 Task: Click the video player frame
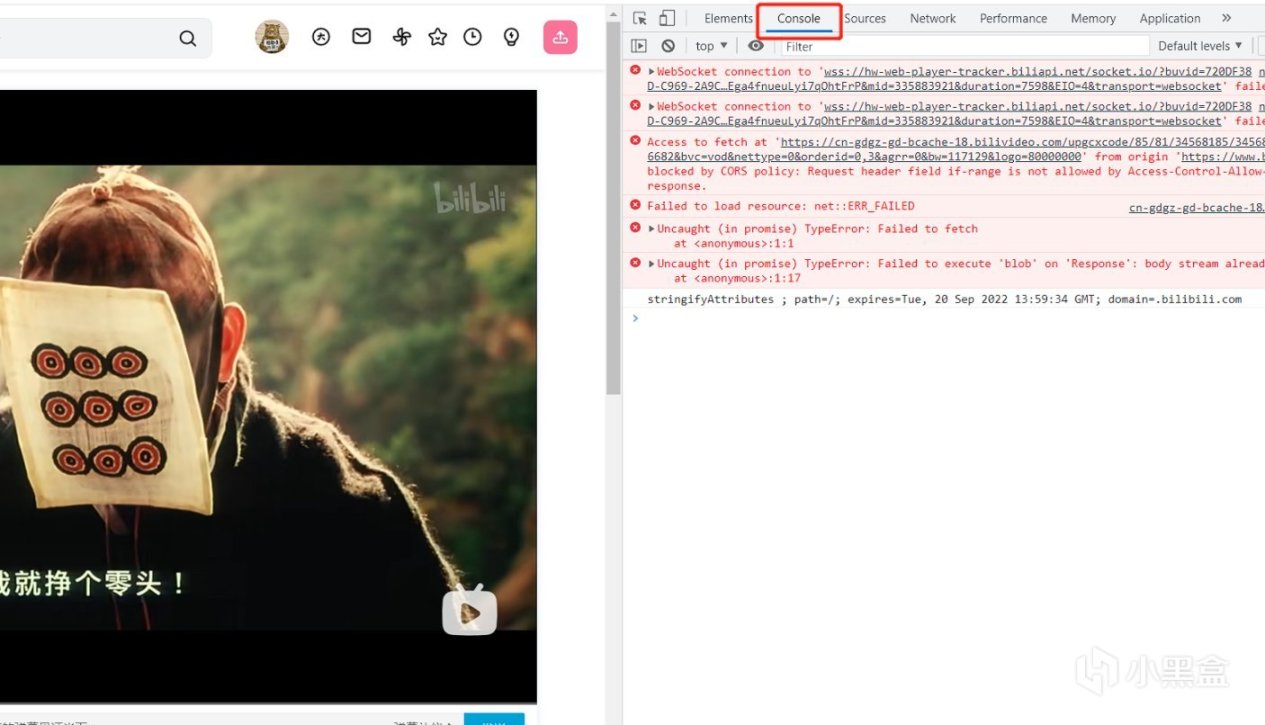tap(268, 397)
